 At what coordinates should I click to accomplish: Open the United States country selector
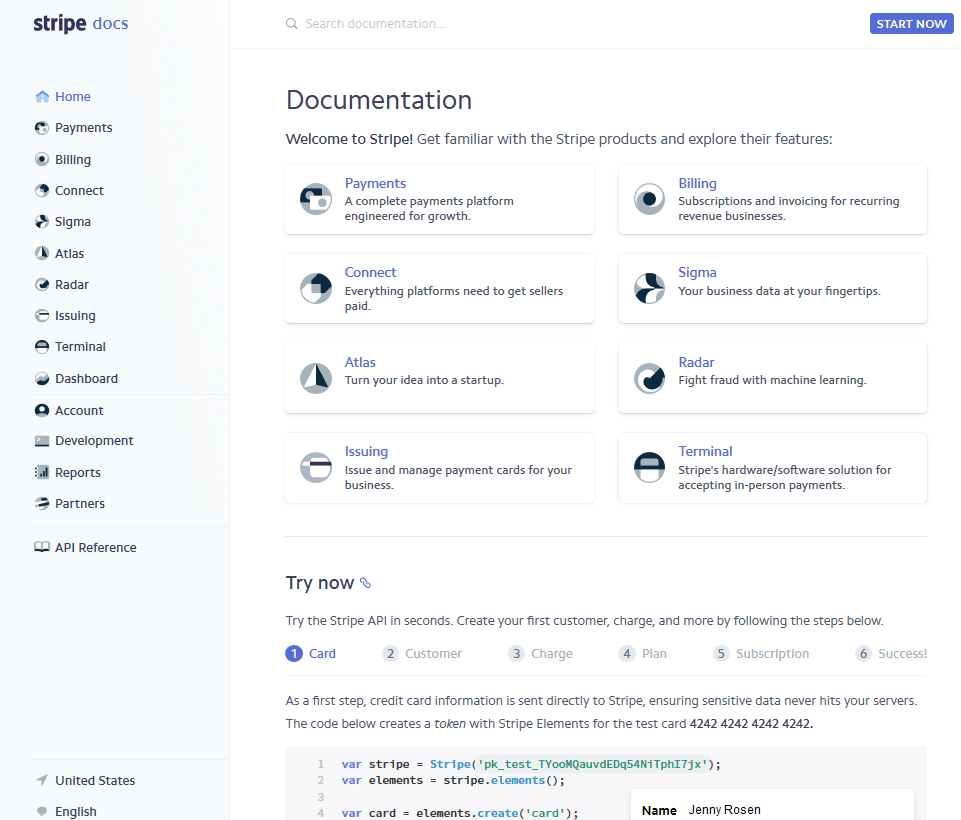coord(85,780)
